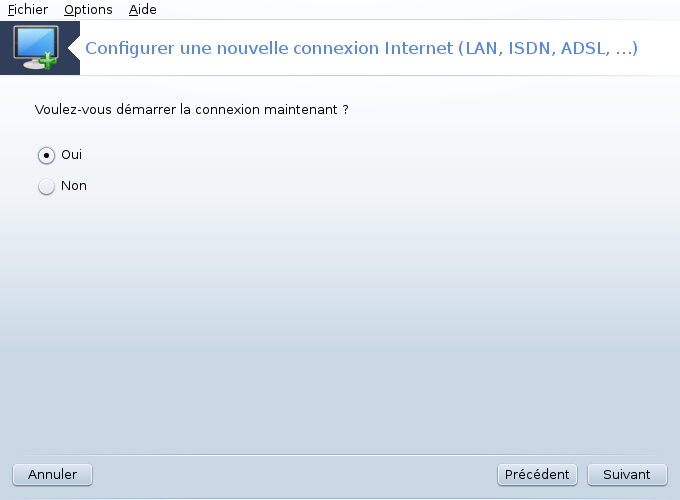
Task: Select the Non radio button circle
Action: 46,186
